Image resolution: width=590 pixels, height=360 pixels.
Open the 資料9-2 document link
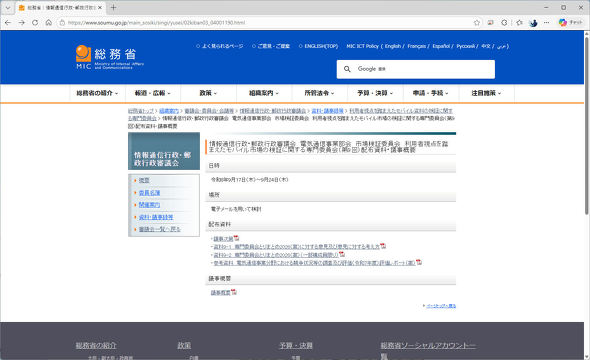276,255
